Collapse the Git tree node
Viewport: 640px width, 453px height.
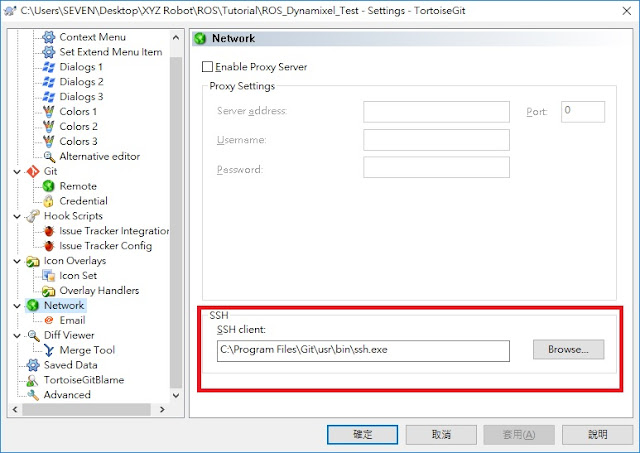tap(17, 172)
